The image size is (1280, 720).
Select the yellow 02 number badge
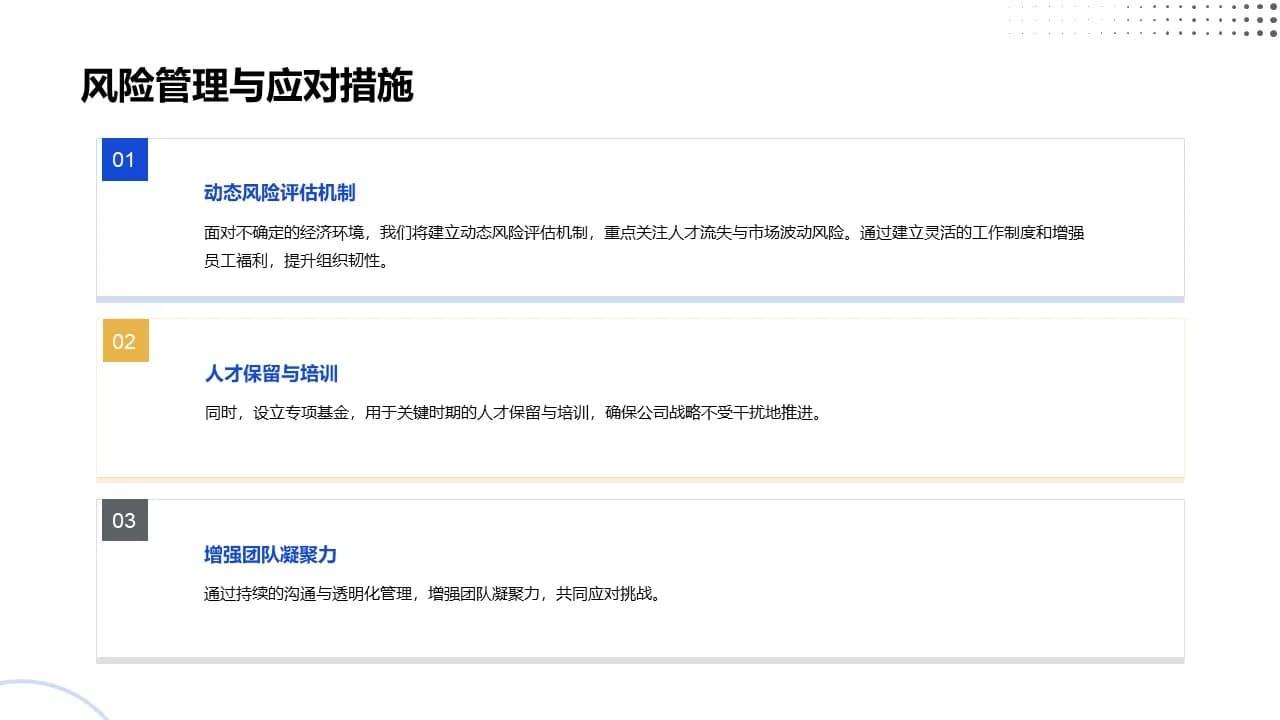pyautogui.click(x=125, y=341)
